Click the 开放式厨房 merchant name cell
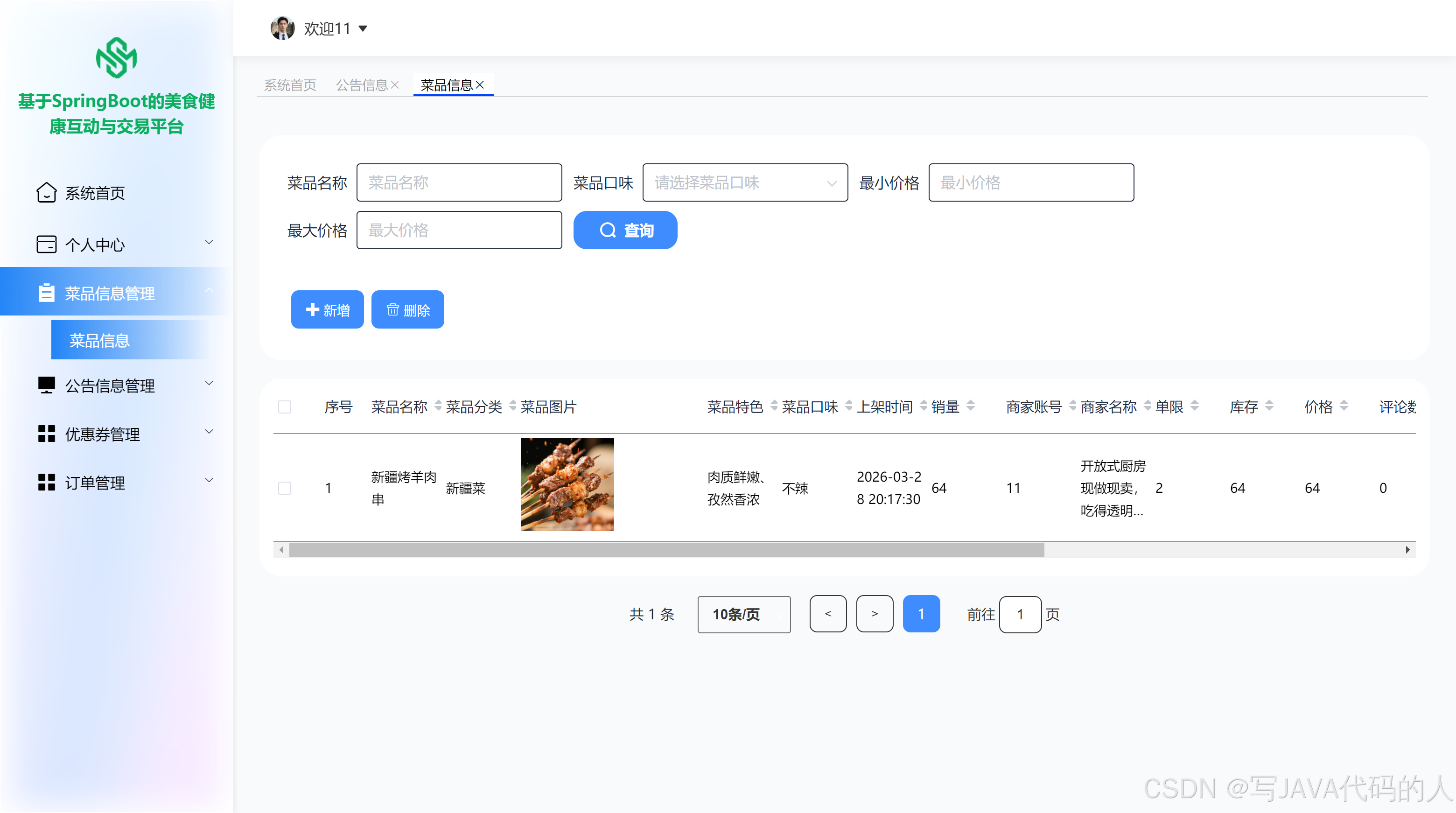Screen dimensions: 1456x813 click(1113, 488)
